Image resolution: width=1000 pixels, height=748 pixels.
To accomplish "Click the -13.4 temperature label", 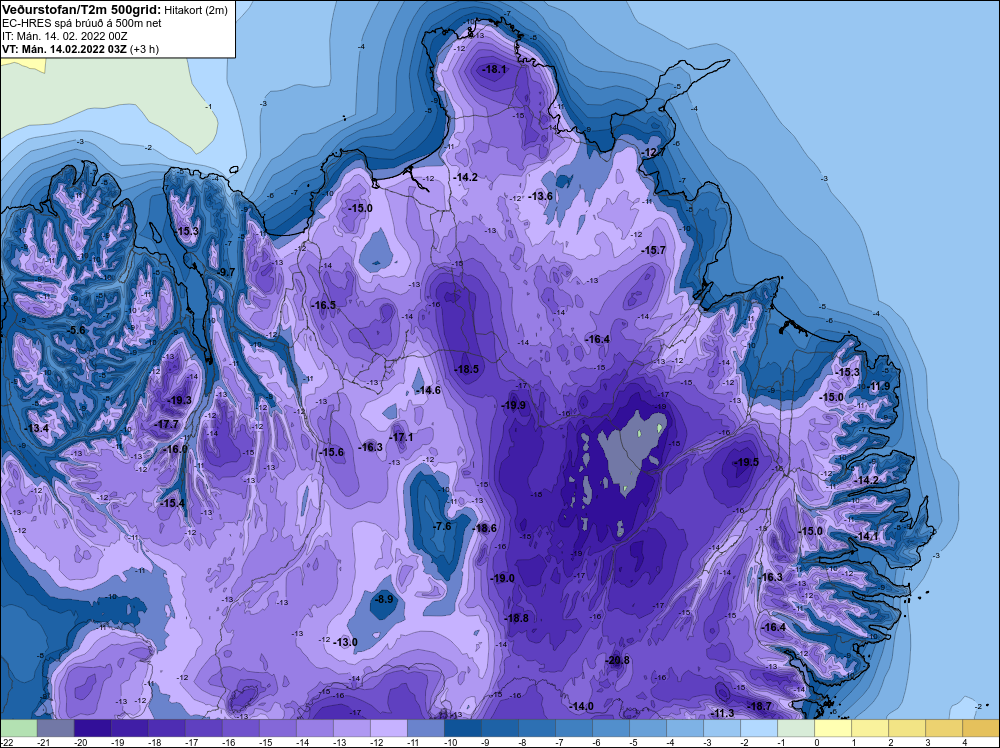I will 37,428.
